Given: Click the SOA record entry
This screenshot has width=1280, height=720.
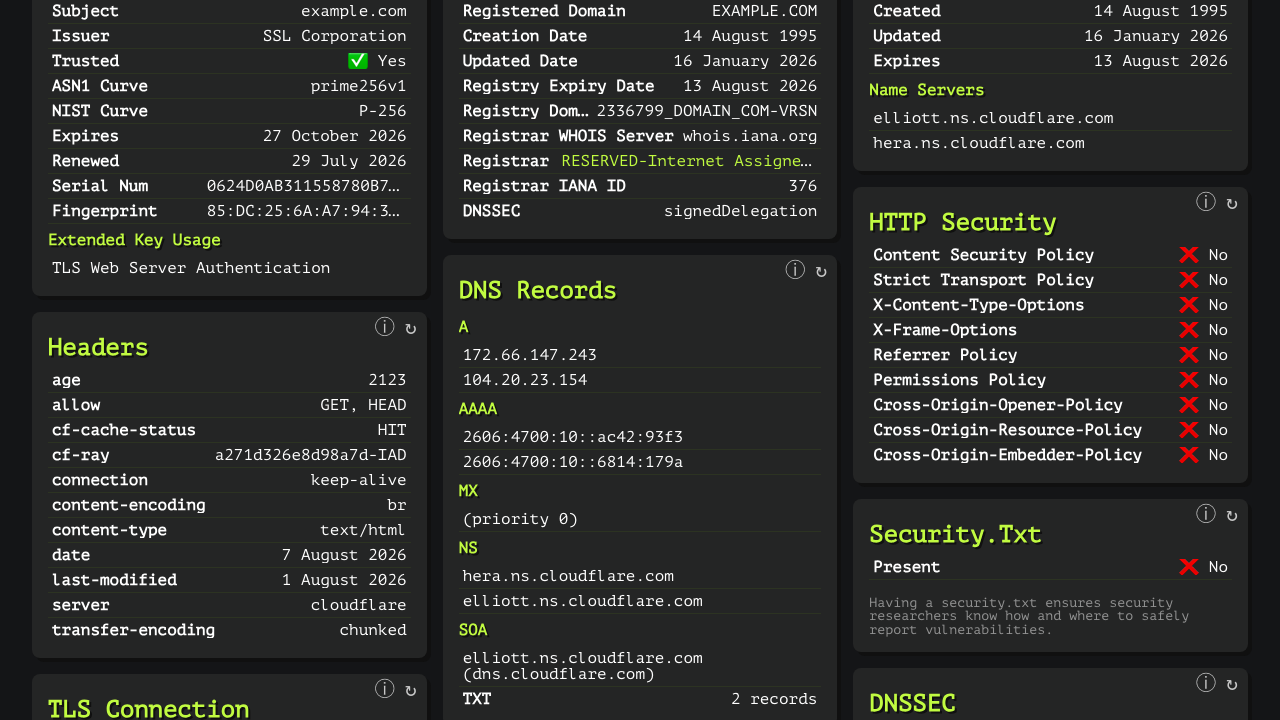Looking at the screenshot, I should point(583,666).
